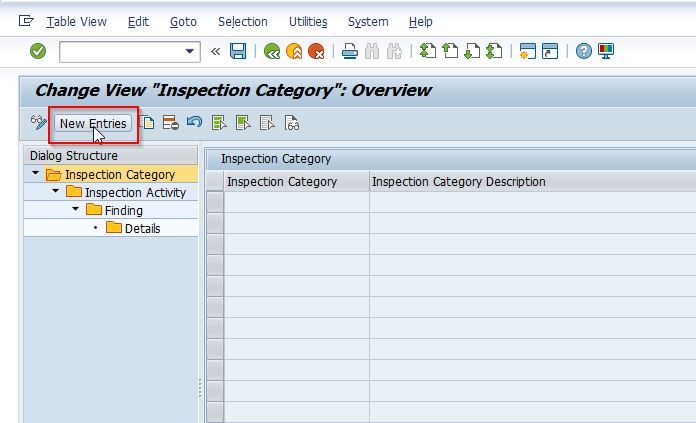Click the Generate Shortcut icon
This screenshot has height=423, width=696.
point(550,51)
